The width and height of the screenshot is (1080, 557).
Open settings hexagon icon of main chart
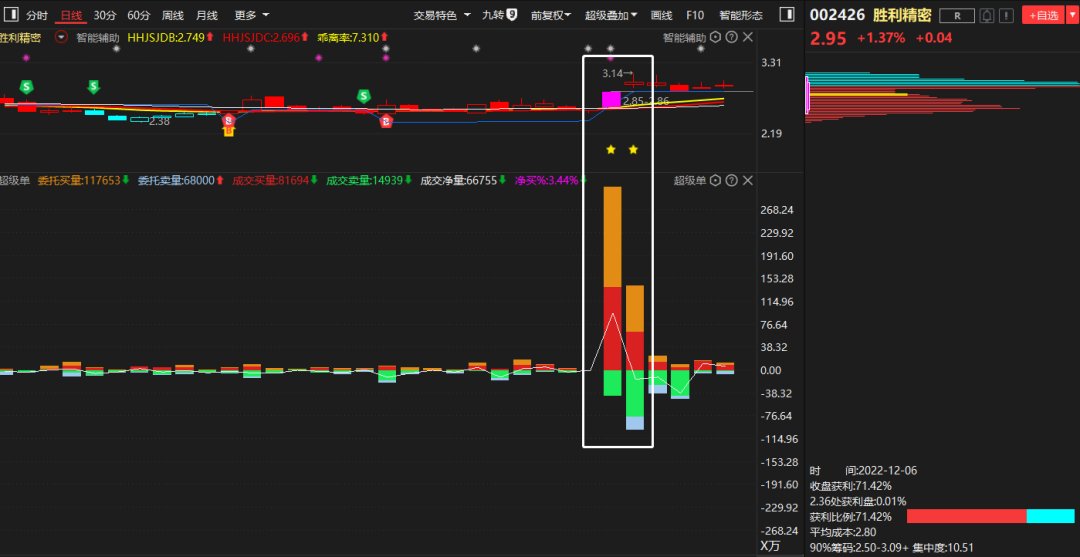click(x=715, y=37)
